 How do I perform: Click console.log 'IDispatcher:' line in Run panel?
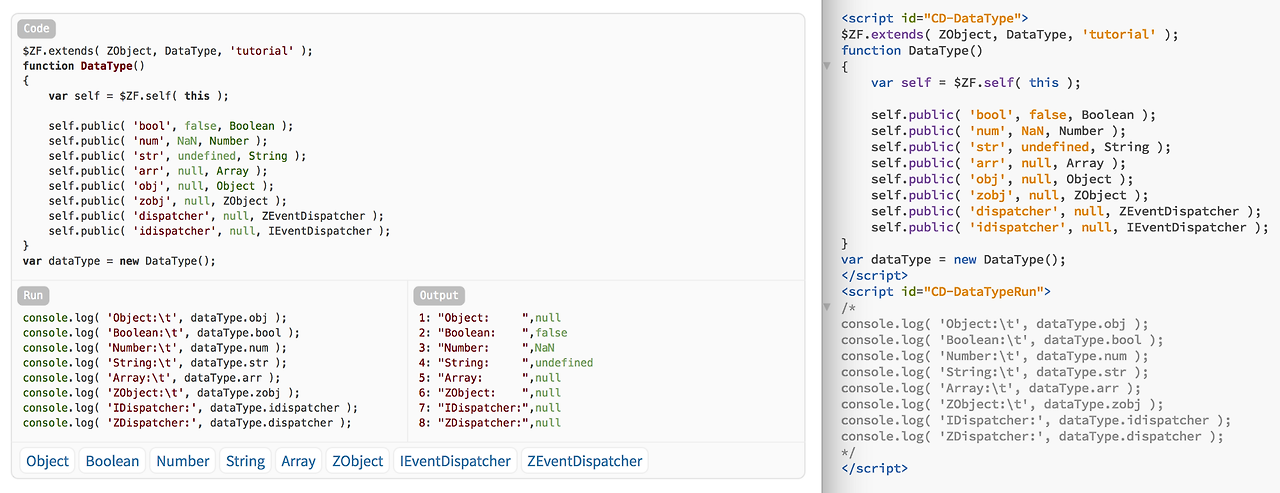pos(189,408)
